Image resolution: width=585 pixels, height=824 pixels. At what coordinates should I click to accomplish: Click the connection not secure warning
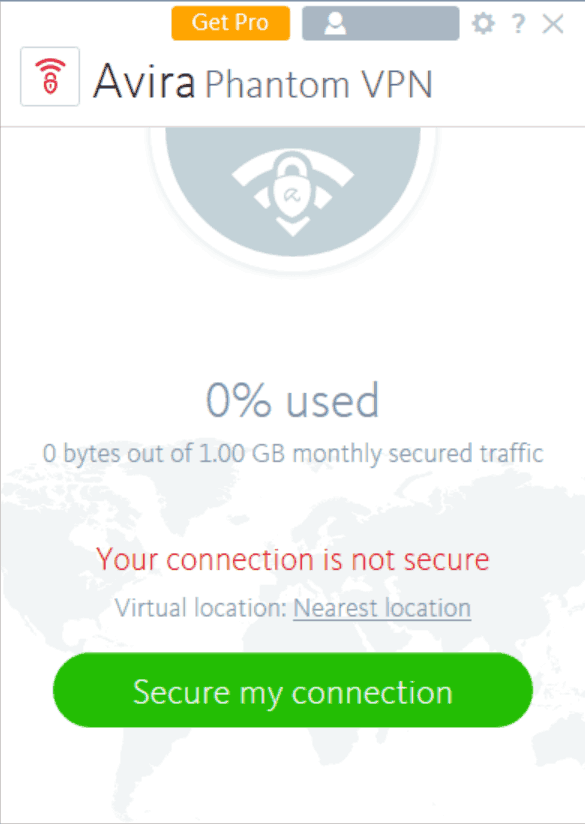292,559
